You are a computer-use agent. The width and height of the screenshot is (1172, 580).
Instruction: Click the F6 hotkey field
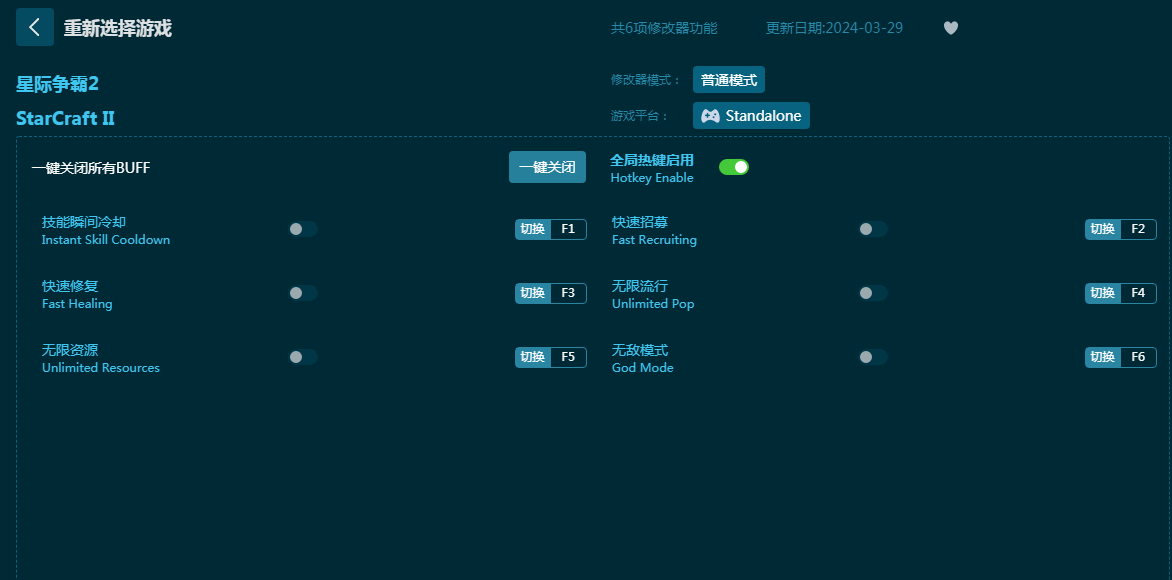1138,357
